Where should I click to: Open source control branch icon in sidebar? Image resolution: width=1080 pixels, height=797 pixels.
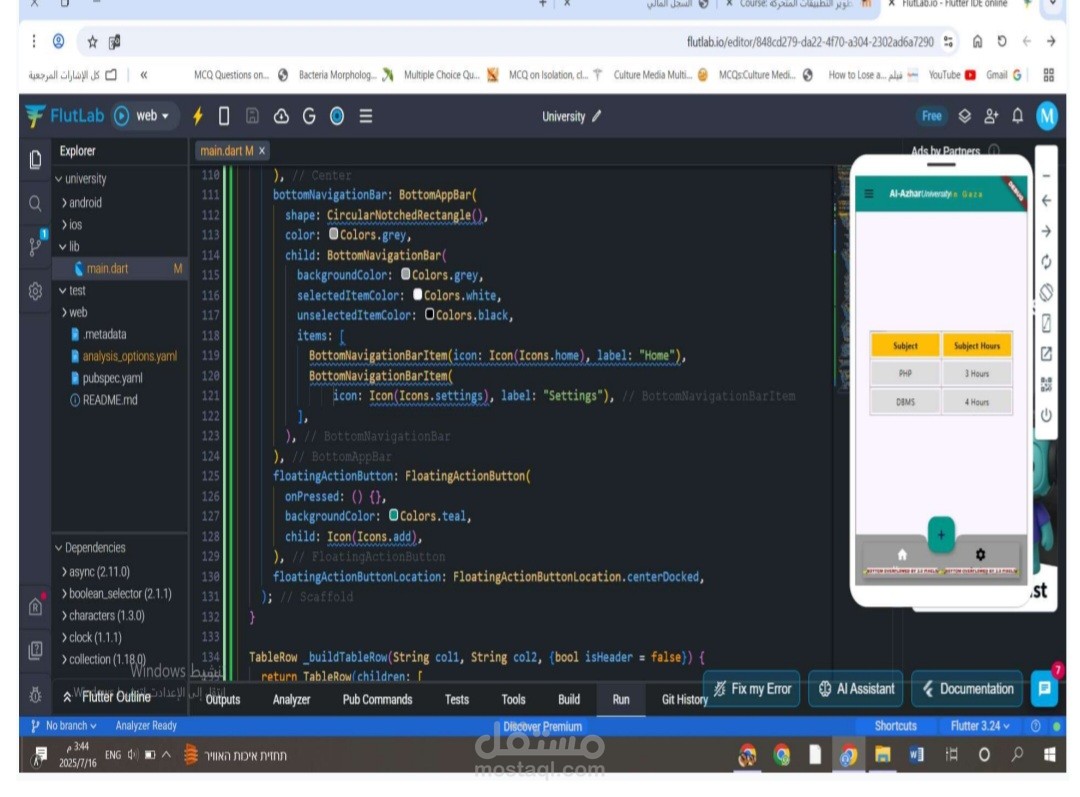click(x=36, y=245)
